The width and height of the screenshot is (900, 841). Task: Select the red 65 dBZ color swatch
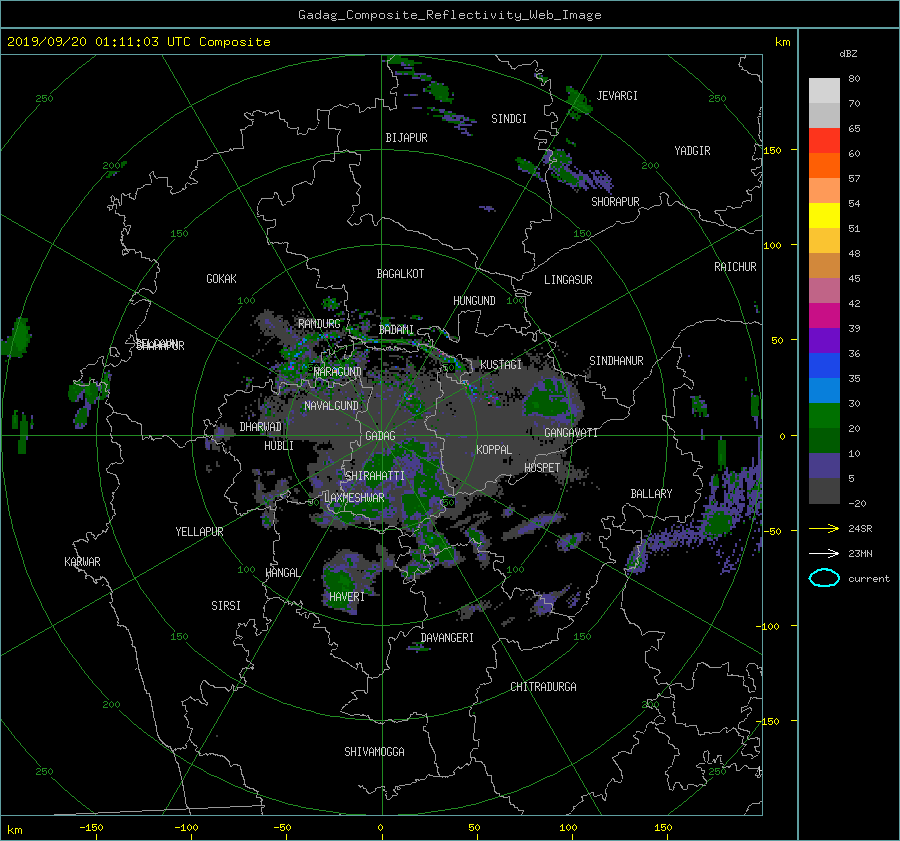(x=824, y=140)
